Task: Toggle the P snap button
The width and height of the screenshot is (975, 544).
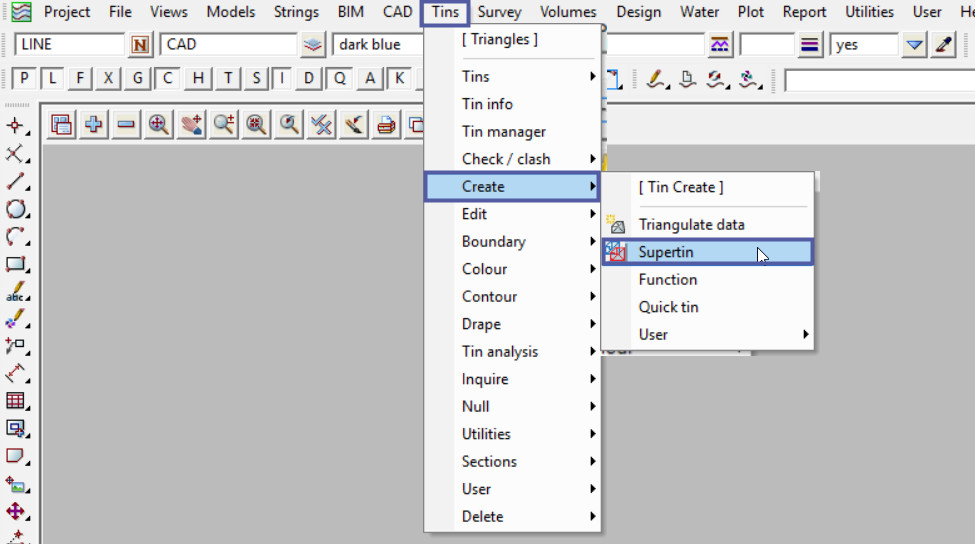Action: [24, 79]
